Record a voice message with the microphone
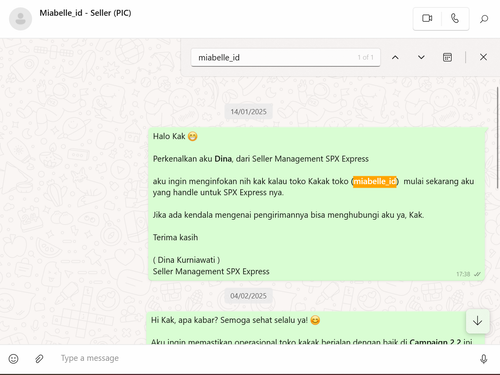 click(484, 359)
